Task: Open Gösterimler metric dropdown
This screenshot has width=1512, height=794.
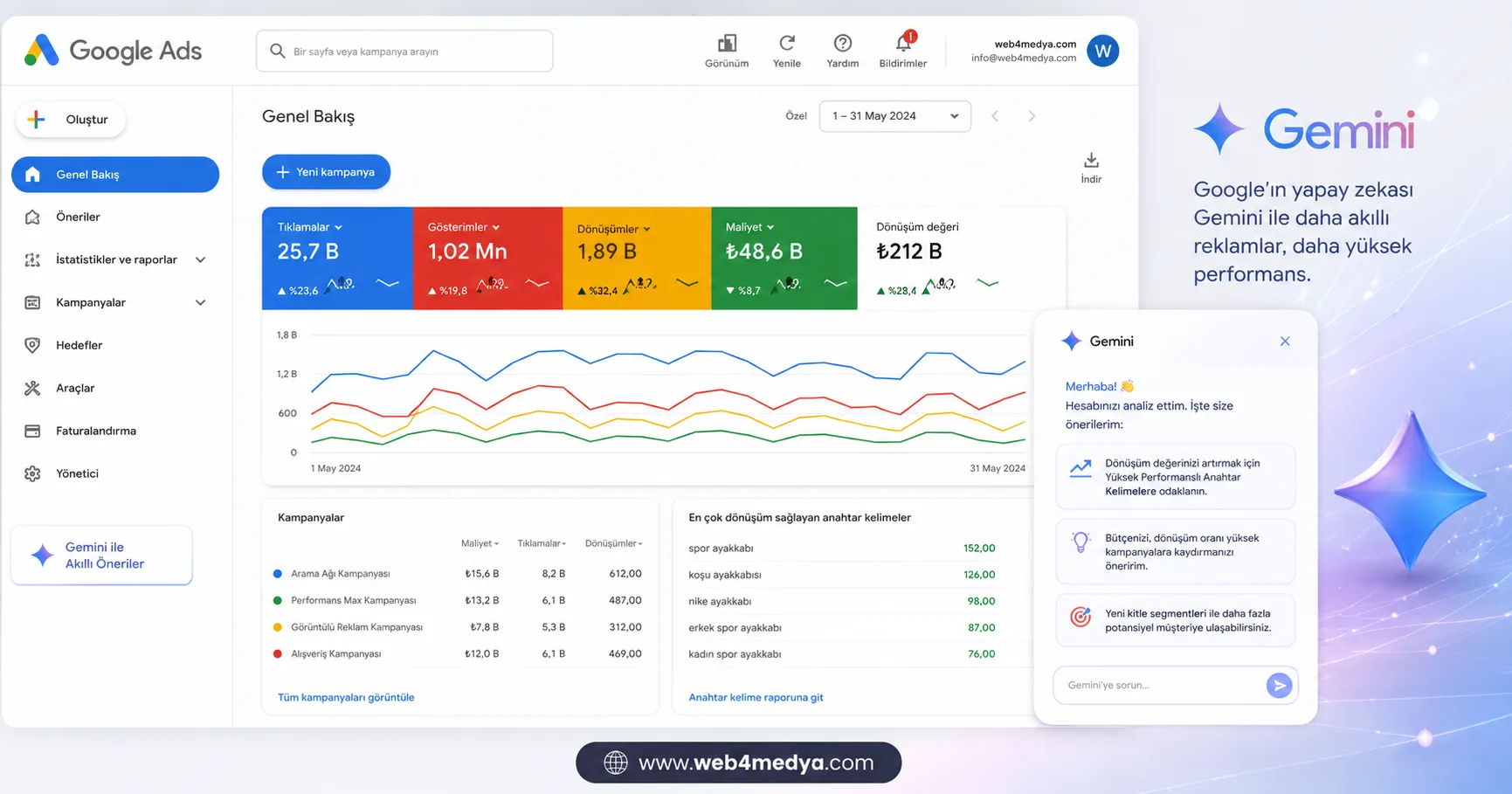Action: coord(464,227)
